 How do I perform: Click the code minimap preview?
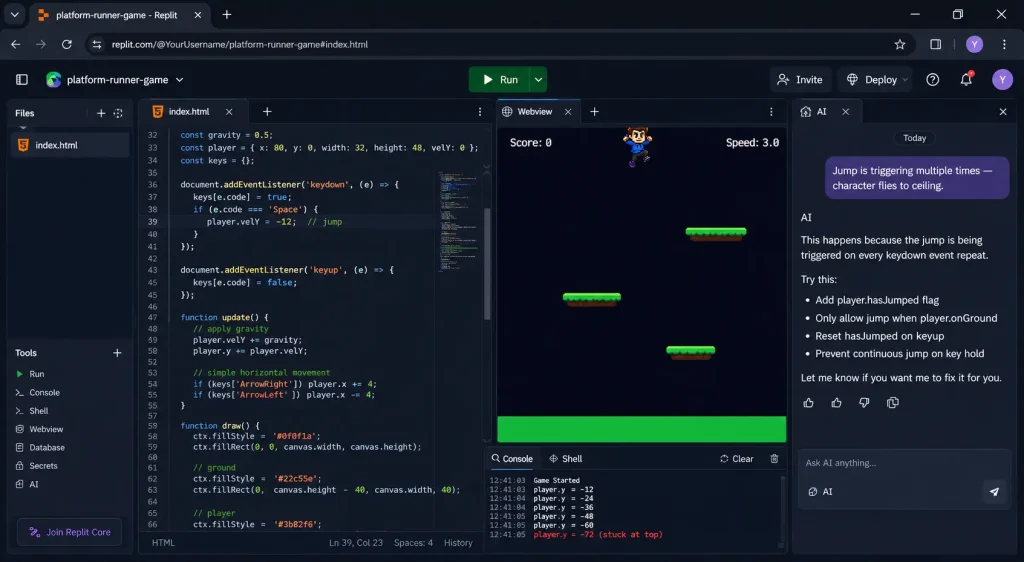point(458,222)
